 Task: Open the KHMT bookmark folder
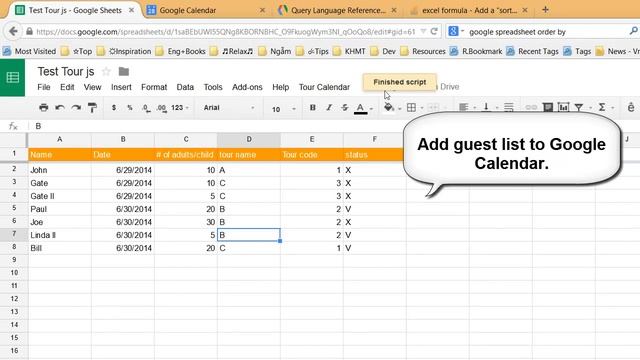pyautogui.click(x=349, y=51)
